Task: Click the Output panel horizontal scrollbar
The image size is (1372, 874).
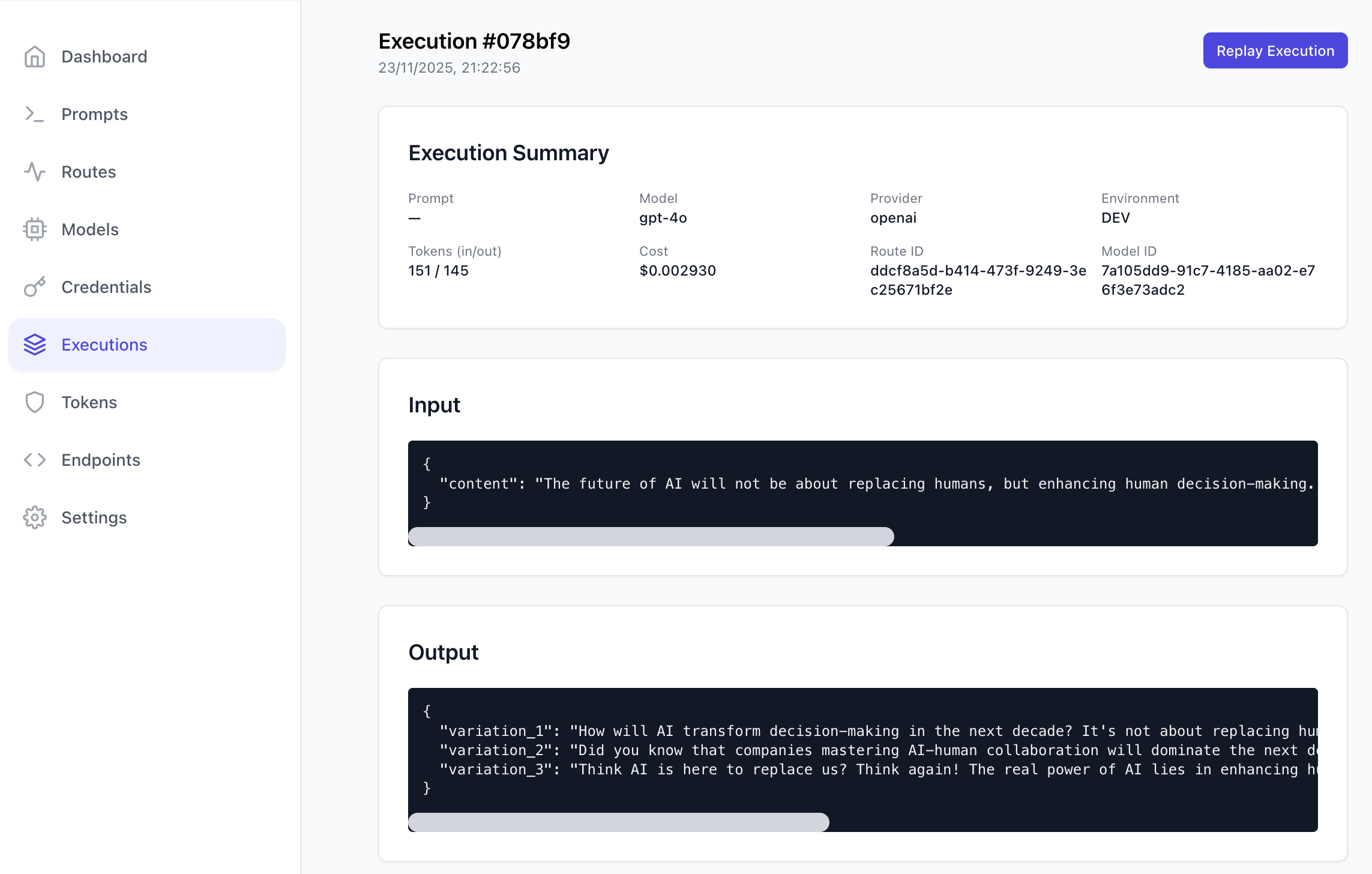Action: (x=618, y=822)
